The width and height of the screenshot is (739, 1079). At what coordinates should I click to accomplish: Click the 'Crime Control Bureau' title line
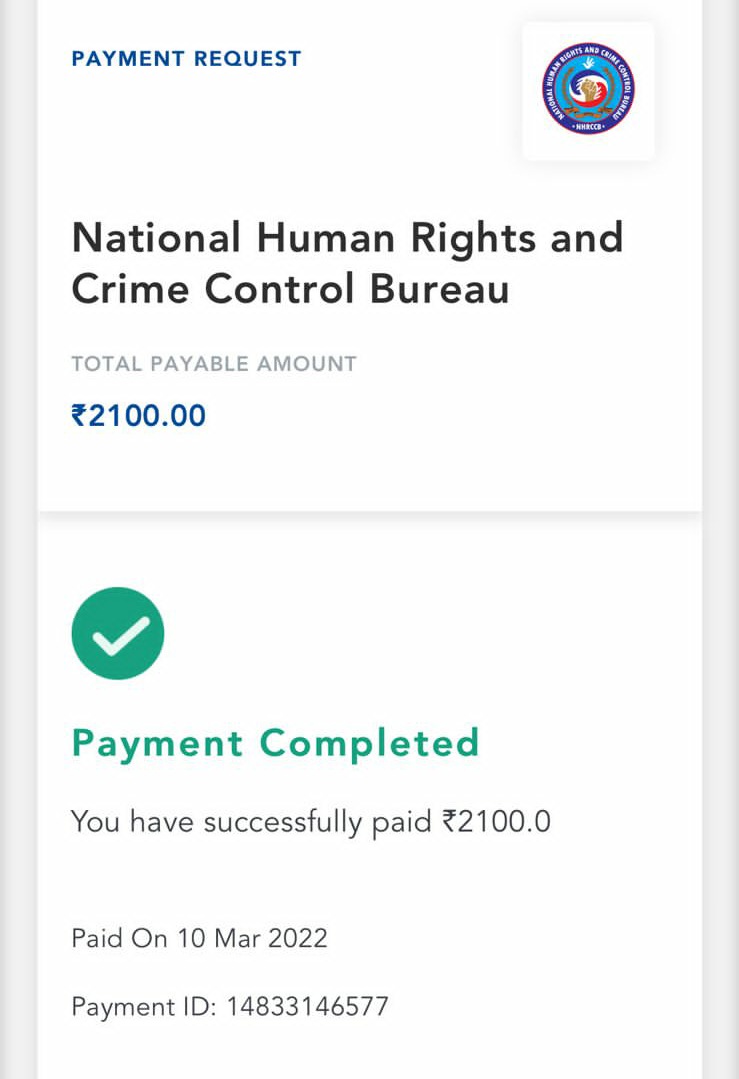(x=290, y=289)
